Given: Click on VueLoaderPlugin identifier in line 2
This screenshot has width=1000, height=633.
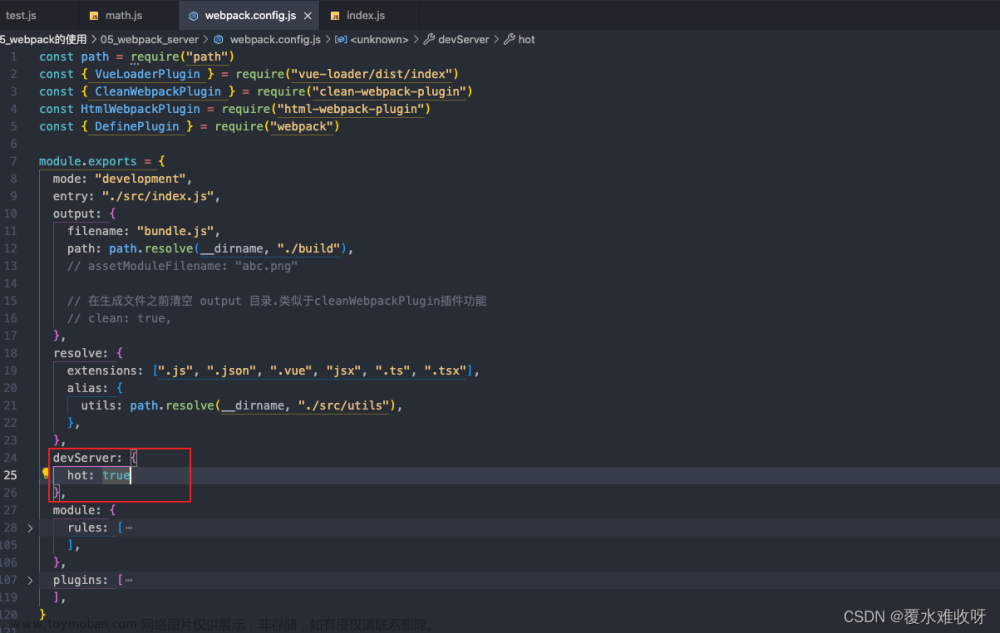Looking at the screenshot, I should point(147,74).
